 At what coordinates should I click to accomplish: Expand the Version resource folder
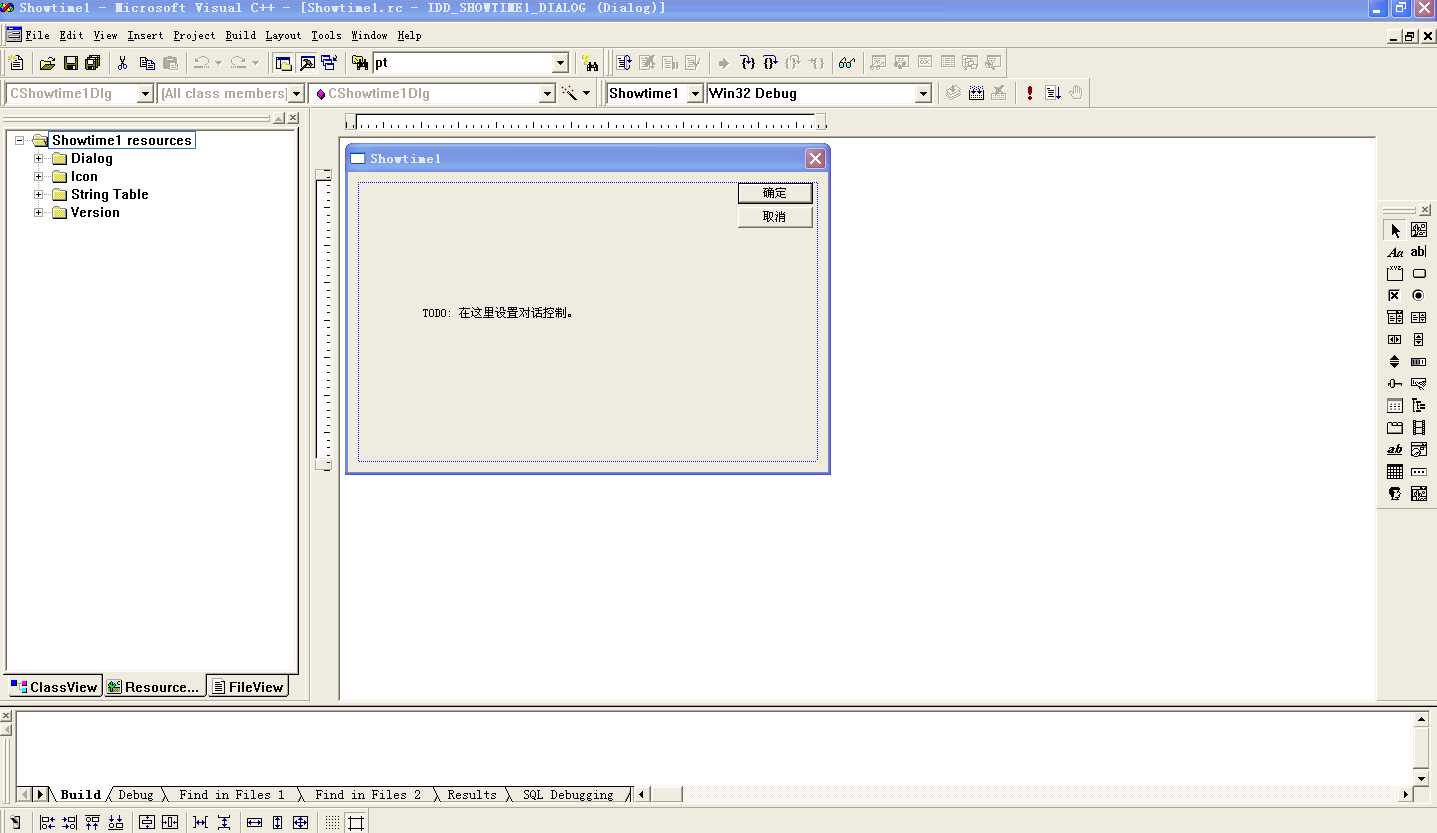(x=39, y=212)
